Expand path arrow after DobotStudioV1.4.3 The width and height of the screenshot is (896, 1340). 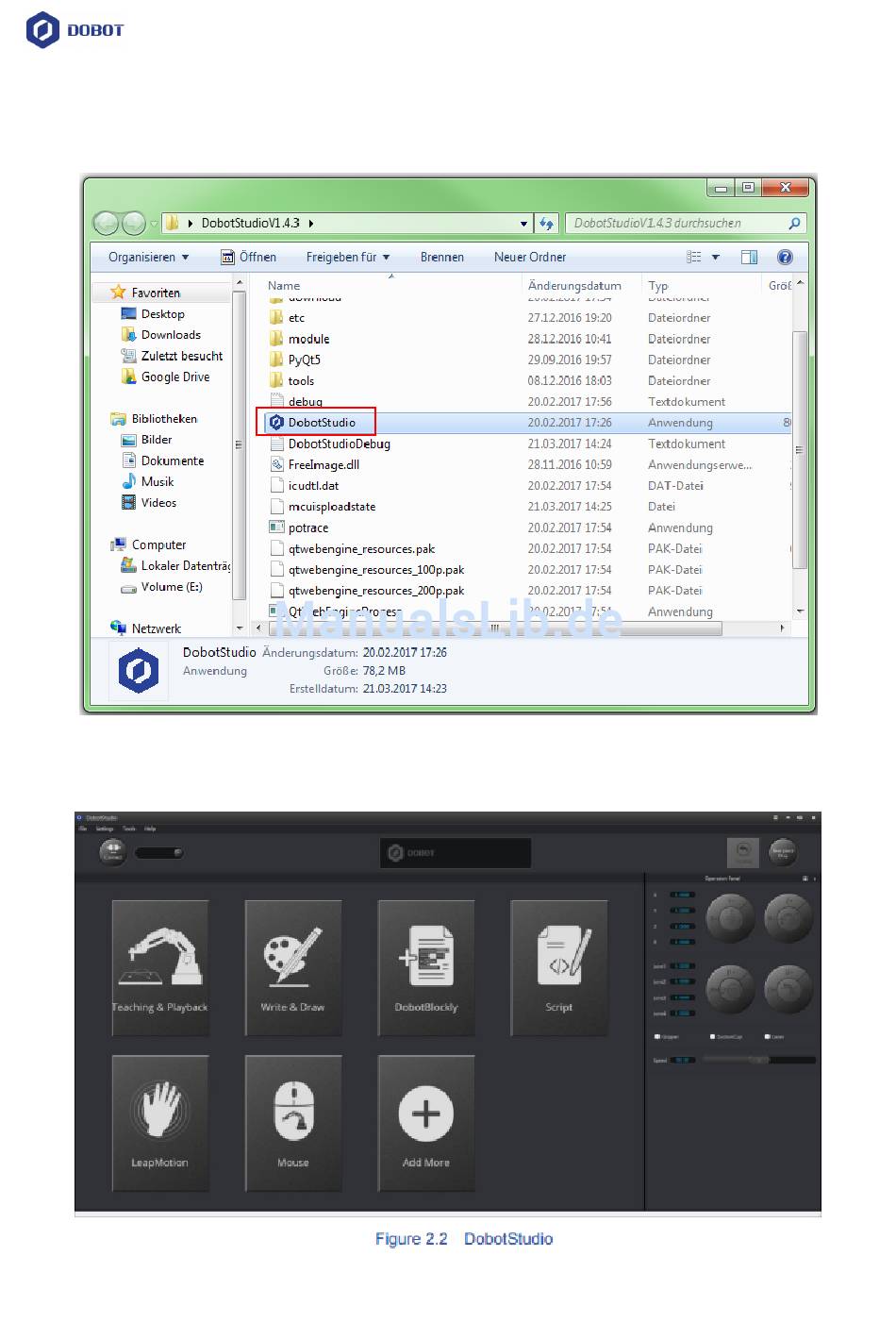click(x=310, y=224)
